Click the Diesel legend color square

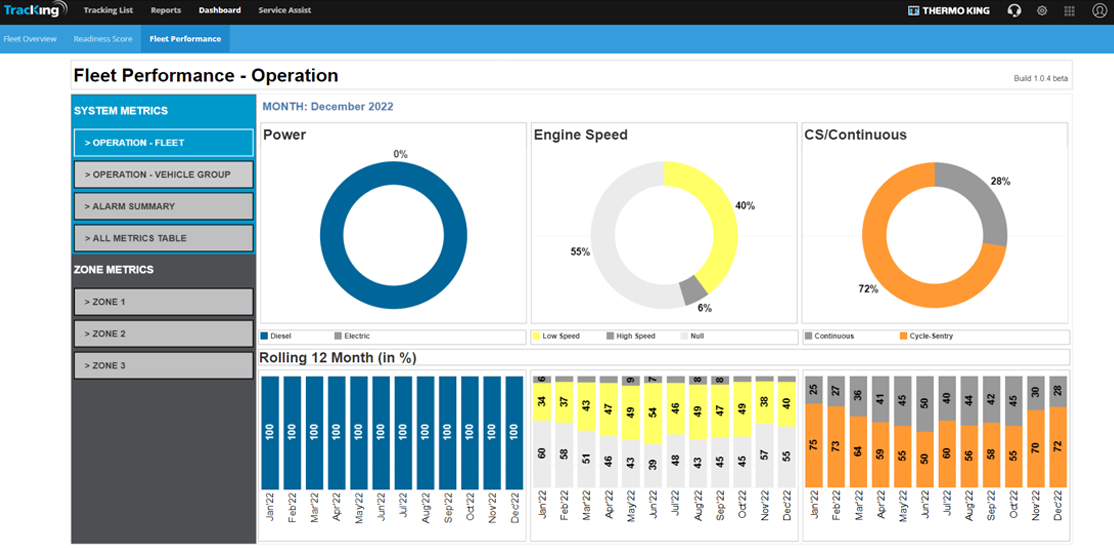point(265,336)
